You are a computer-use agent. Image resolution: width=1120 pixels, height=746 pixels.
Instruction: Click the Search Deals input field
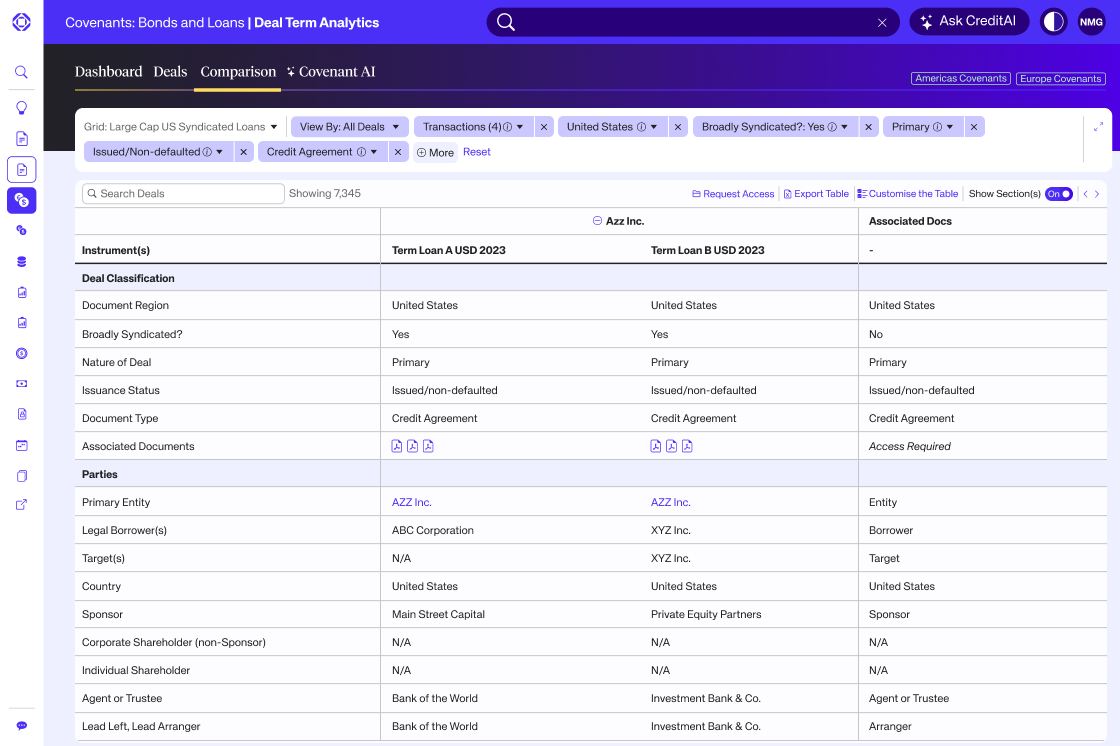click(x=184, y=194)
